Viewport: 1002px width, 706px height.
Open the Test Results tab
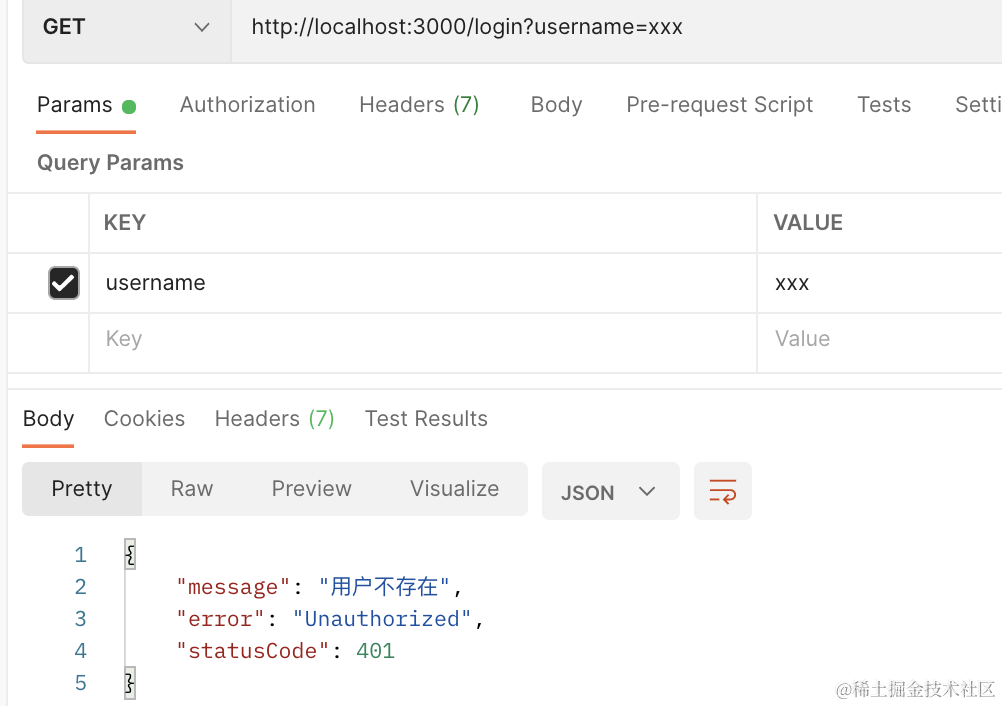click(x=426, y=419)
